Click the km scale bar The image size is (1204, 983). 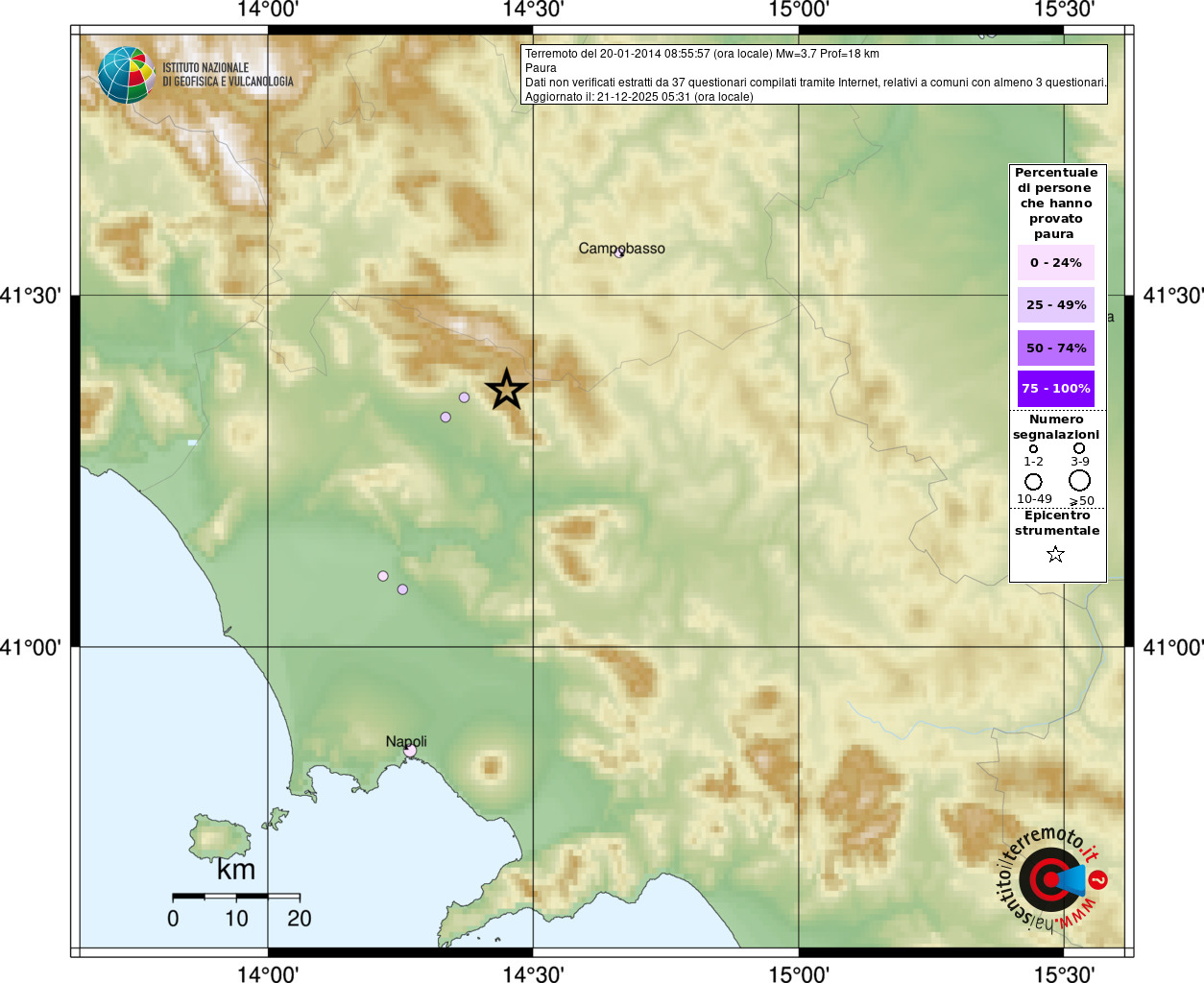[235, 896]
